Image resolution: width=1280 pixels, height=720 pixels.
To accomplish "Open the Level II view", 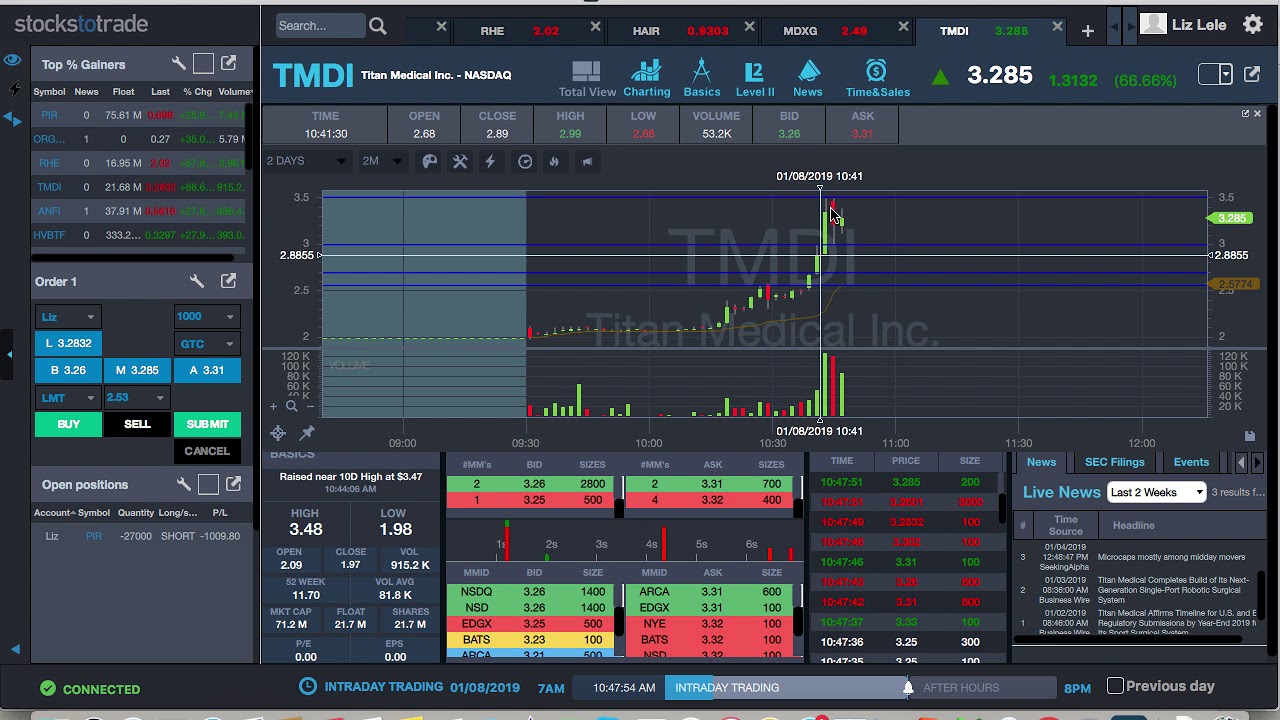I will coord(755,79).
